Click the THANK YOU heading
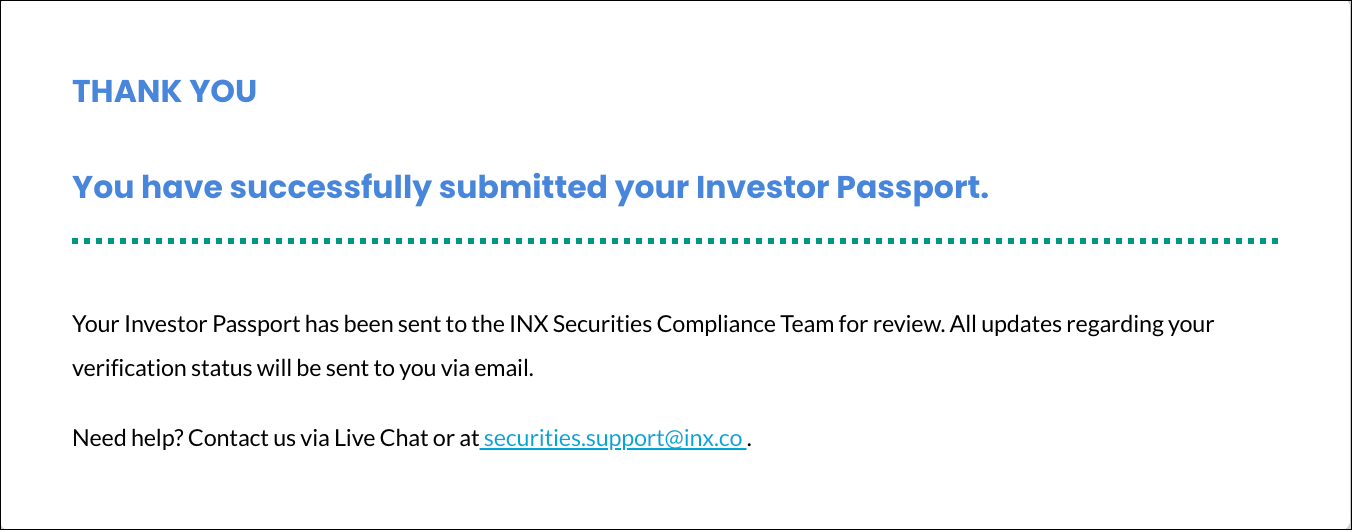This screenshot has height=530, width=1352. point(165,91)
